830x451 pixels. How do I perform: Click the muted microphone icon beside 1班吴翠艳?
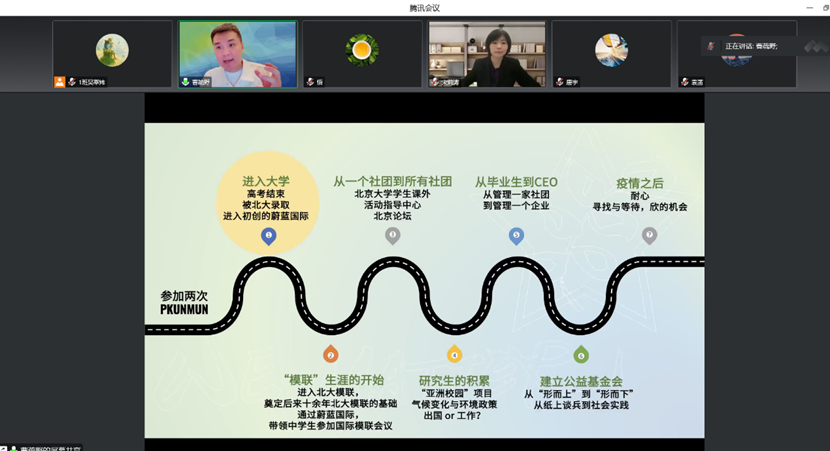coord(72,82)
